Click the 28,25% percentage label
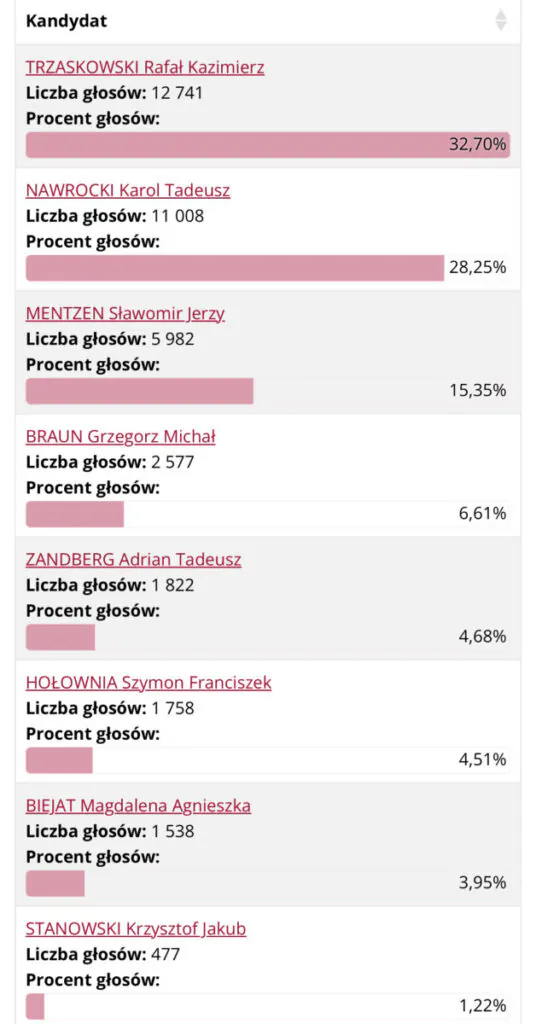This screenshot has height=1024, width=536. (478, 268)
